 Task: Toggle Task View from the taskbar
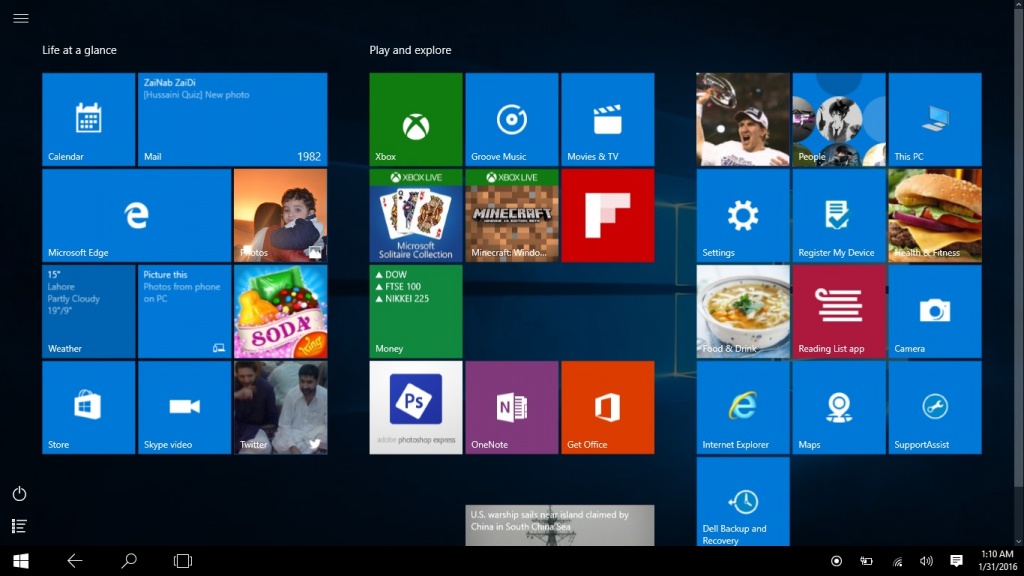pos(182,561)
